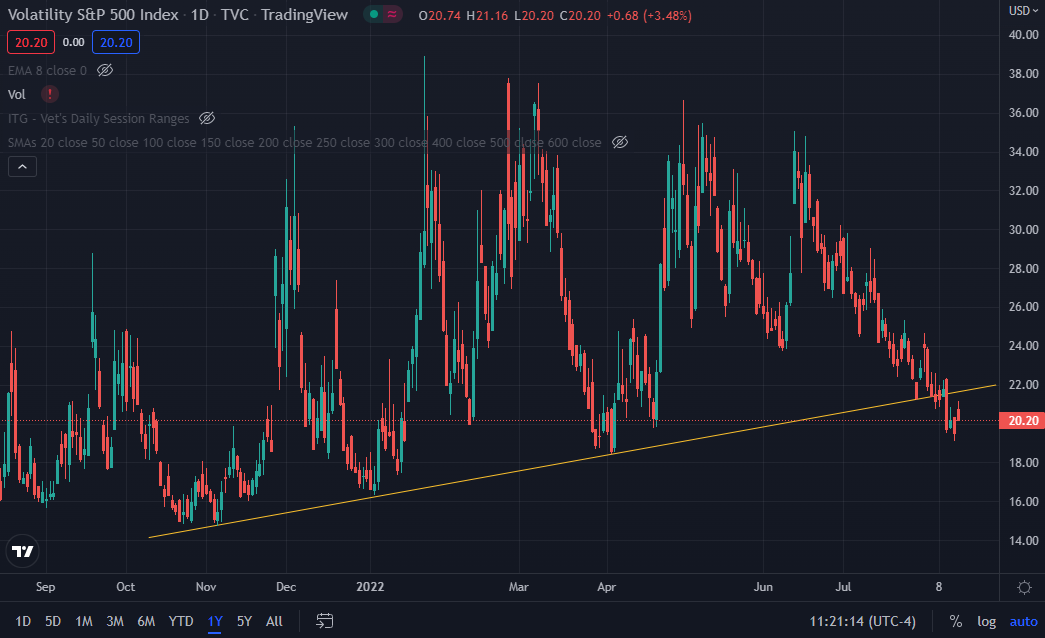Select the active 1Y date range

(215, 621)
